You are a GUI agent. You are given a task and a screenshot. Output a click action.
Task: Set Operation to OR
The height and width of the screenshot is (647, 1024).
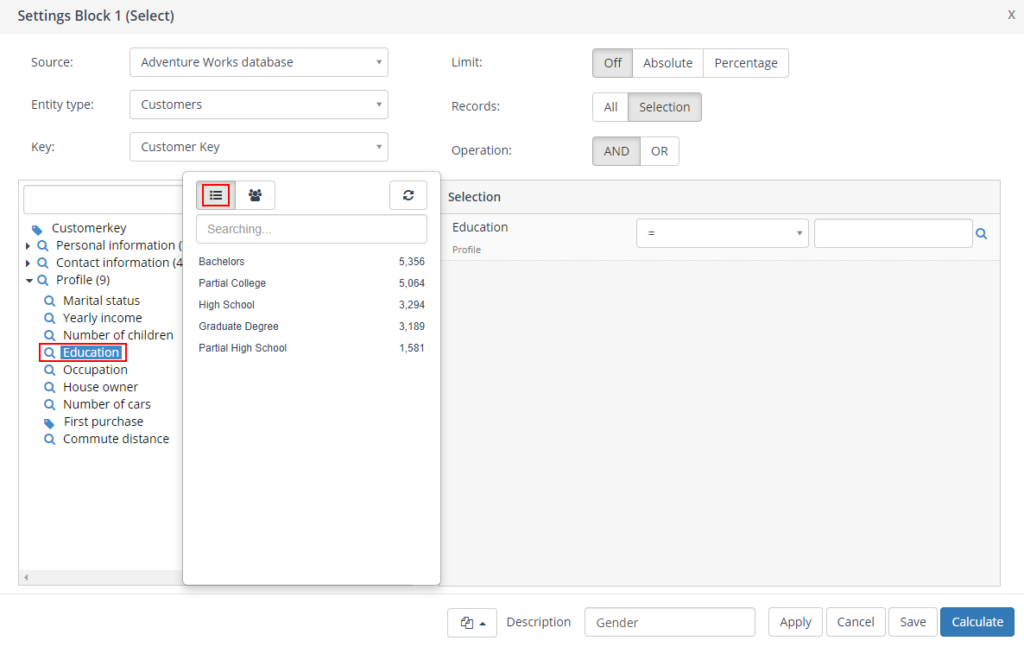pyautogui.click(x=659, y=151)
